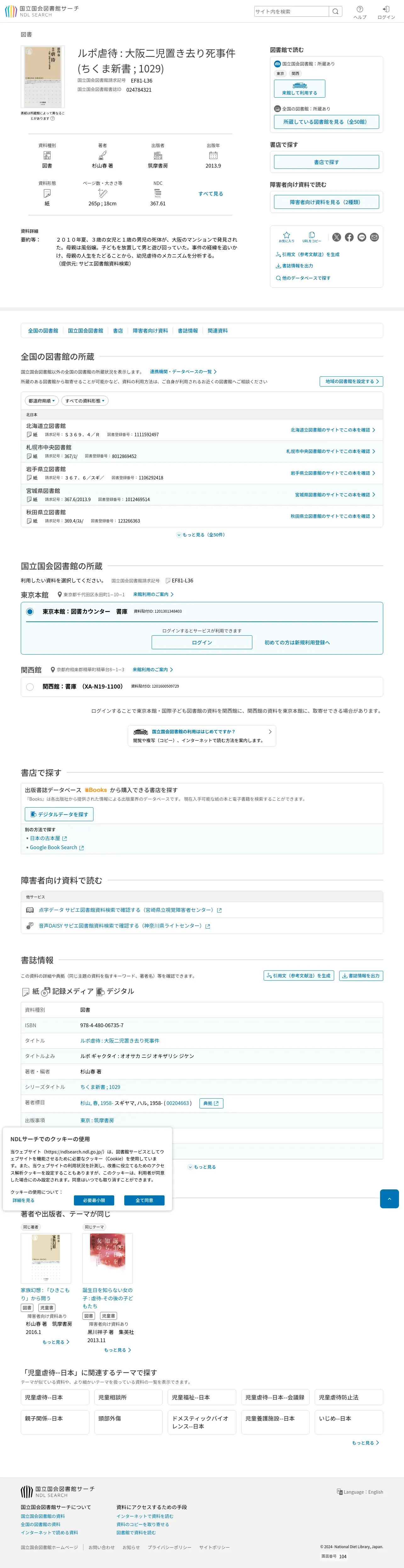Jump to 関連資料 tab

point(218,330)
